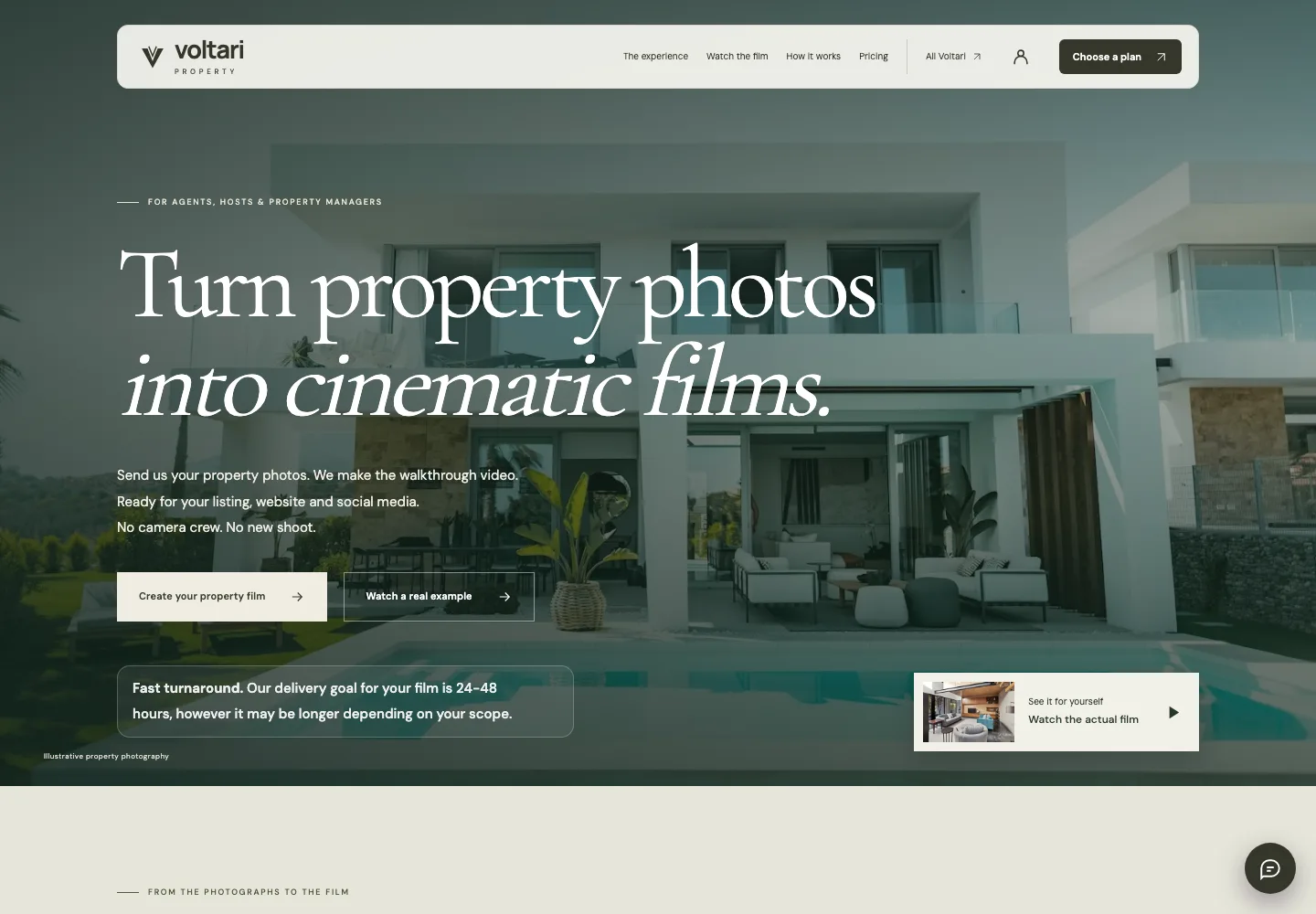Click Create your property film button
This screenshot has width=1316, height=914.
[222, 597]
